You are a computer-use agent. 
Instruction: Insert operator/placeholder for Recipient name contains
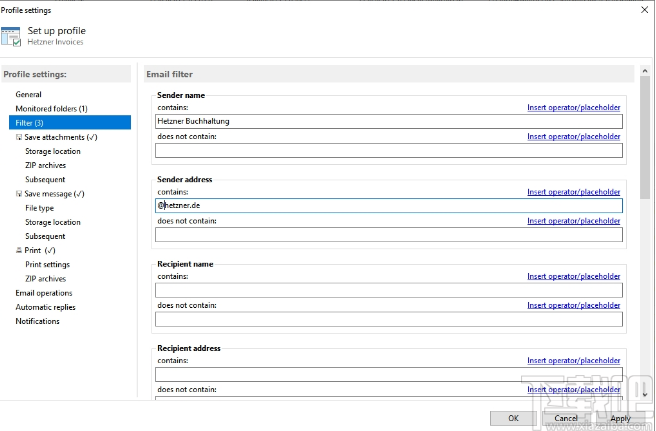point(573,276)
